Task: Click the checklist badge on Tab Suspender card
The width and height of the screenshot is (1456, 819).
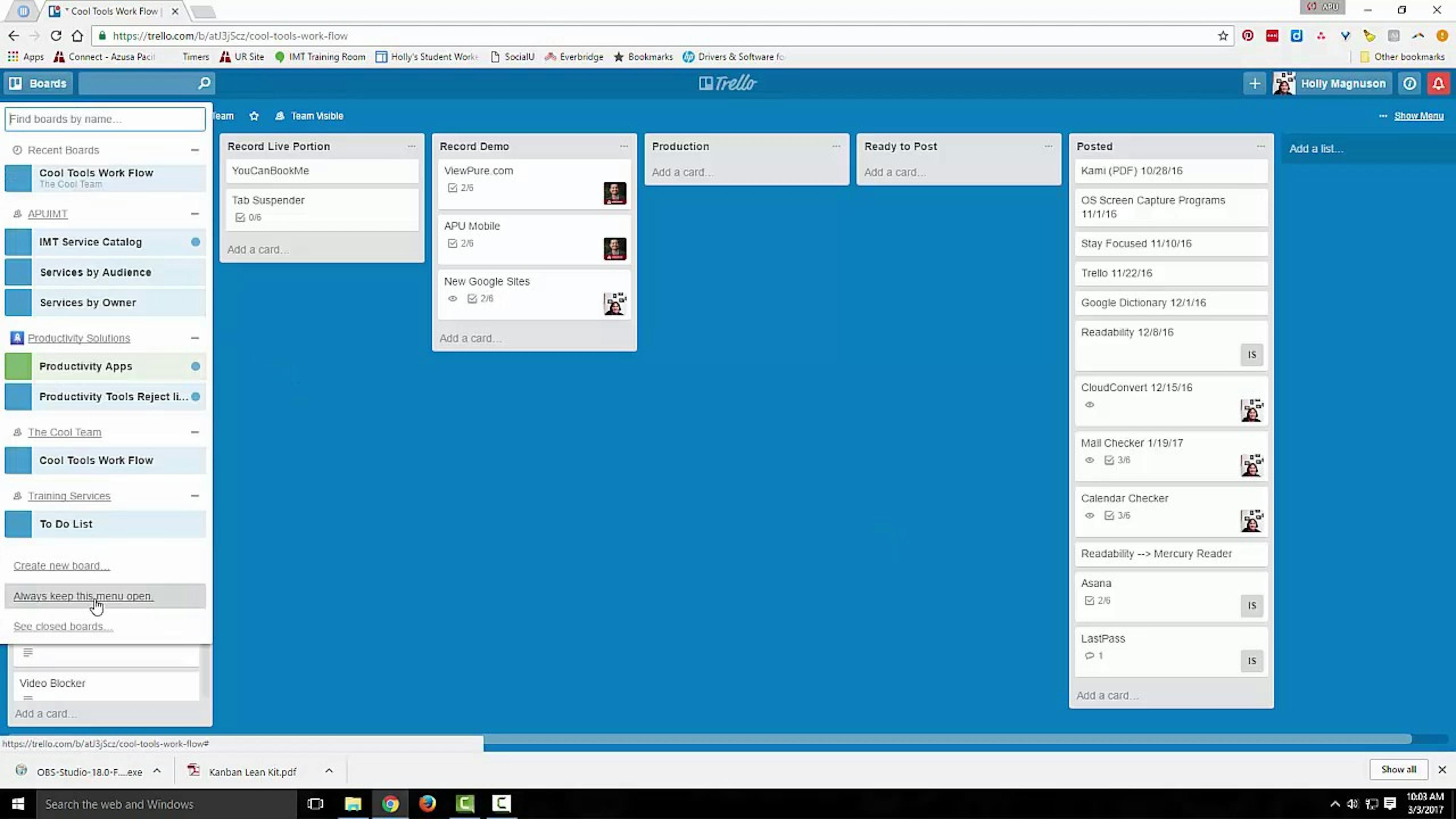Action: click(248, 218)
